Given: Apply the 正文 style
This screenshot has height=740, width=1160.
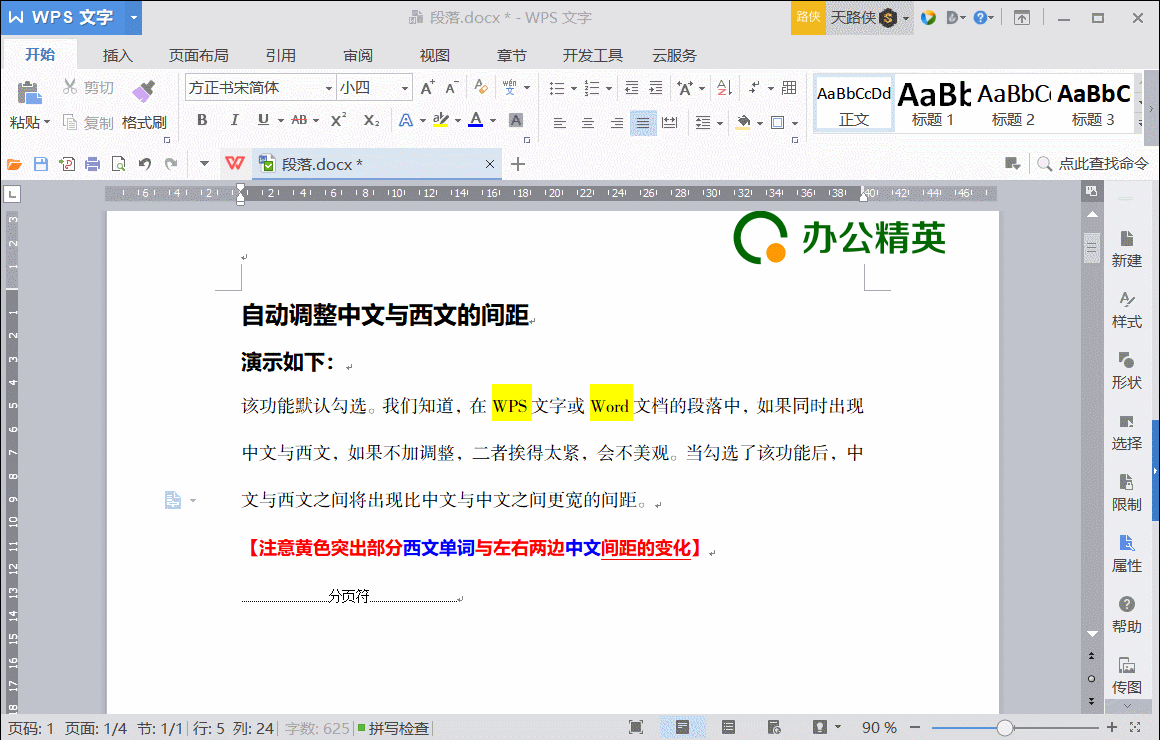Looking at the screenshot, I should point(854,104).
